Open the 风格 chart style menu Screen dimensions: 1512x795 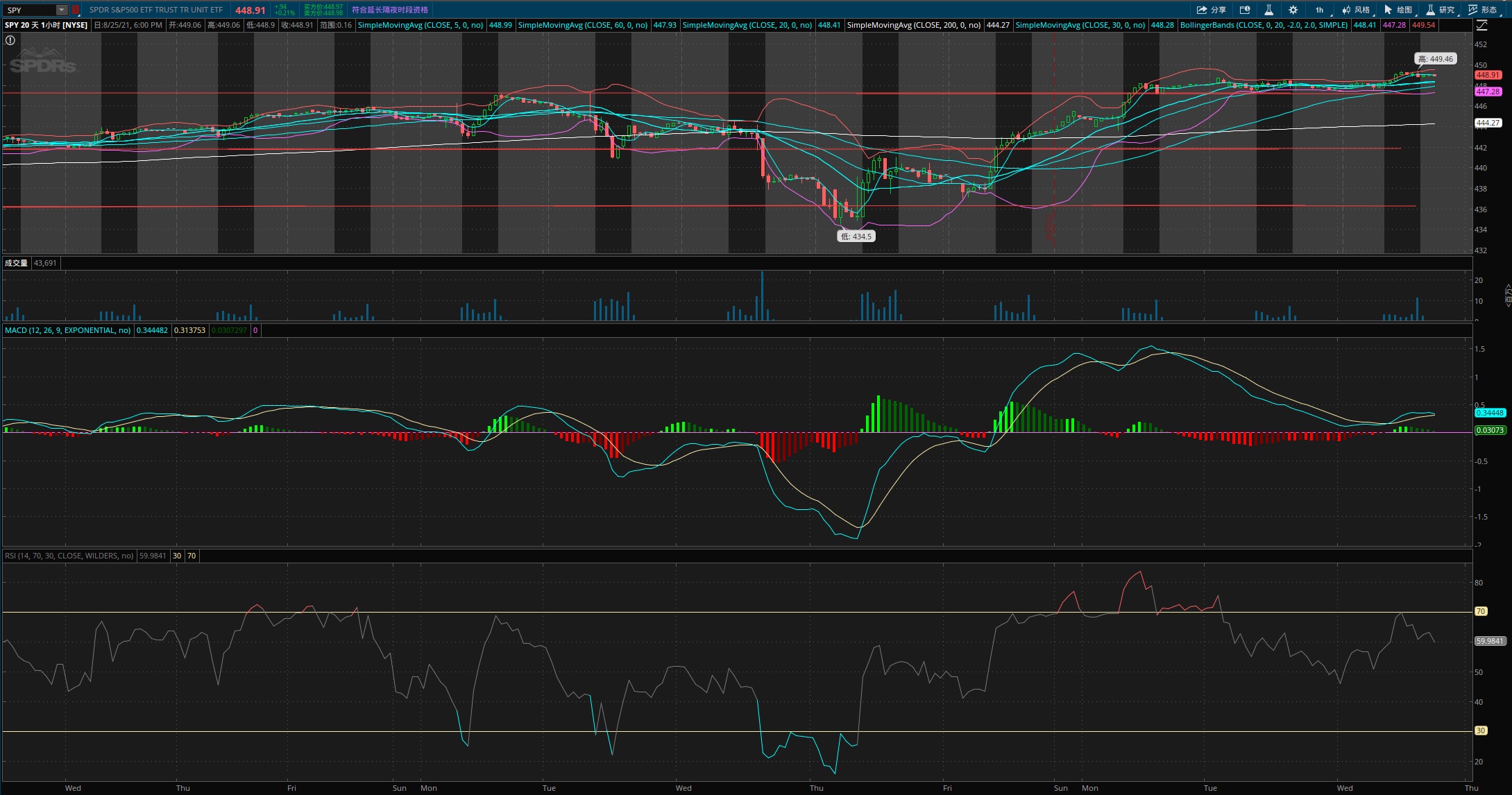pyautogui.click(x=1356, y=10)
